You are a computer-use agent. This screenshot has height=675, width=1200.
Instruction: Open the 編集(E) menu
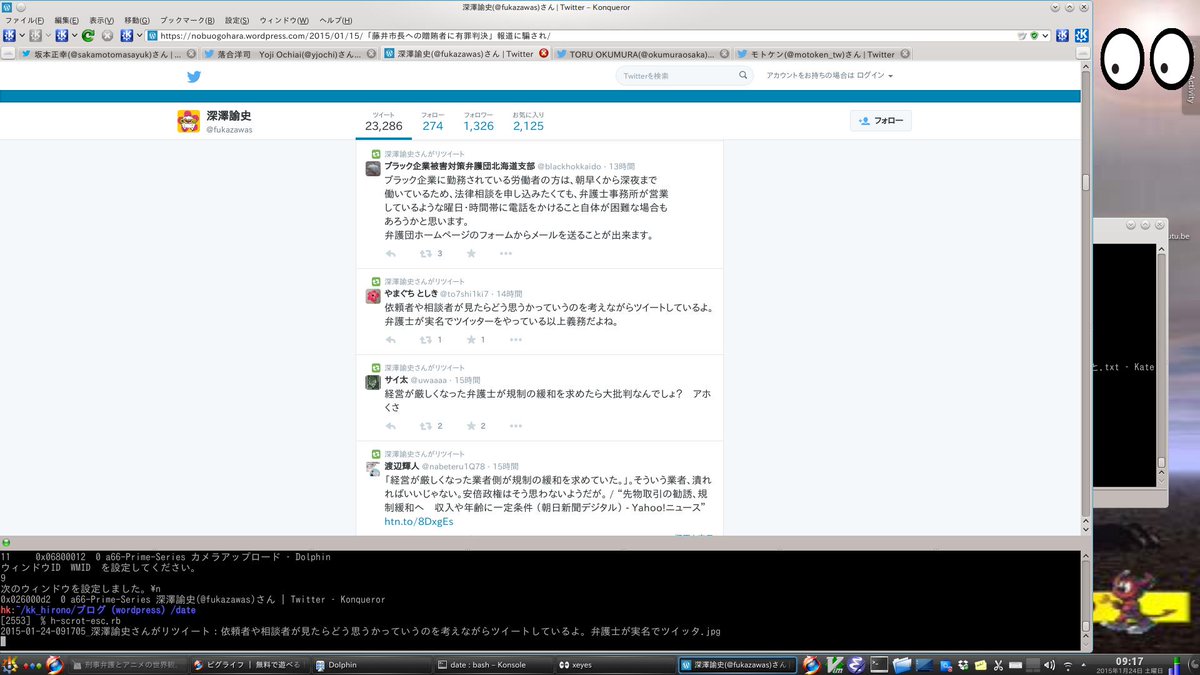click(x=66, y=20)
